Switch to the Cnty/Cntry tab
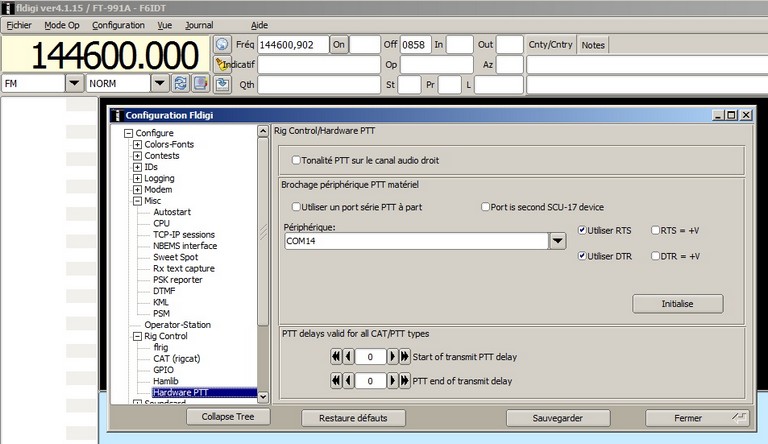Viewport: 768px width, 444px height. point(551,45)
